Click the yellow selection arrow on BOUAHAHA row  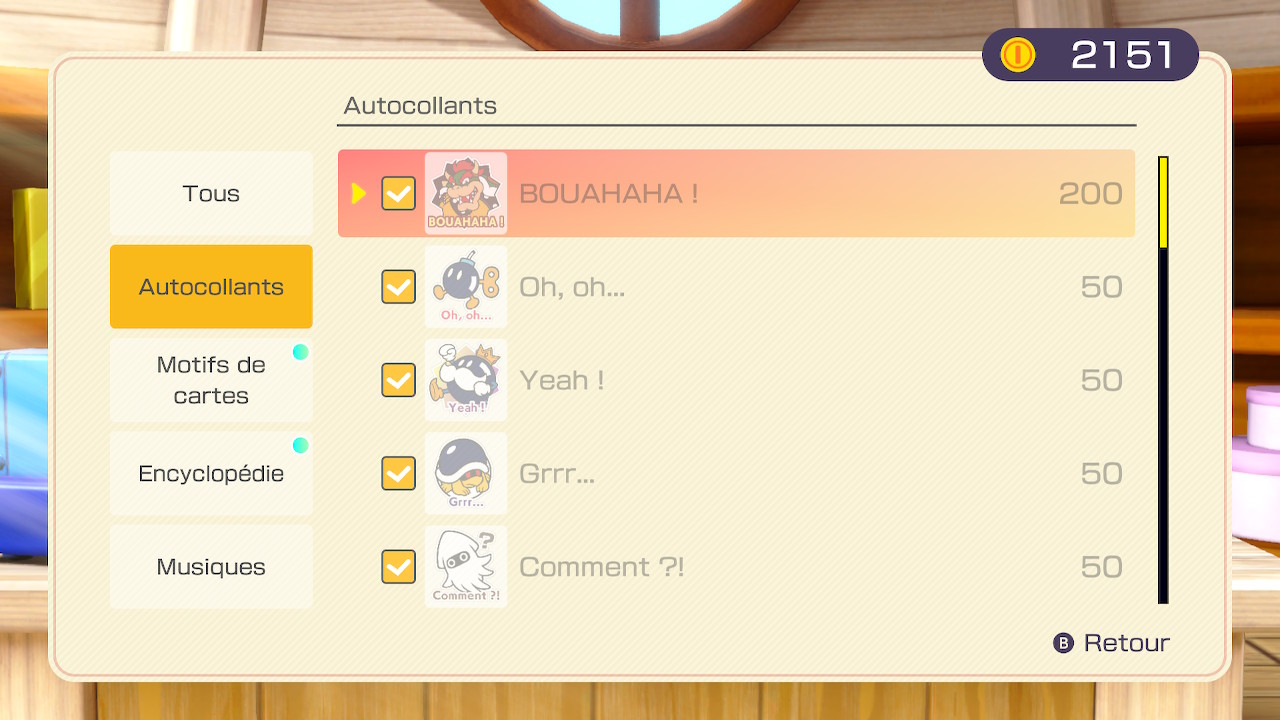[x=359, y=193]
